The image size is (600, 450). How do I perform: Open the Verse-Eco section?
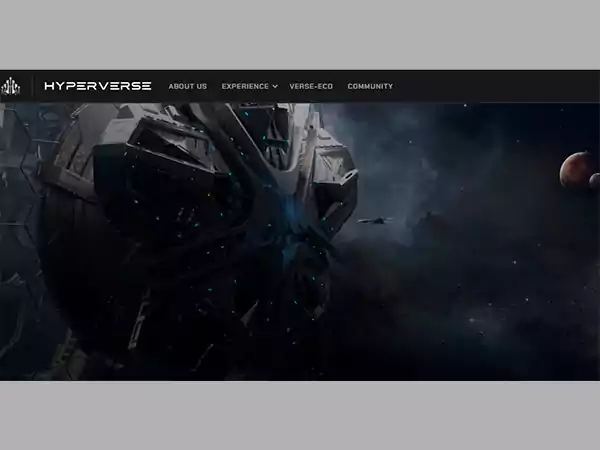(x=311, y=86)
